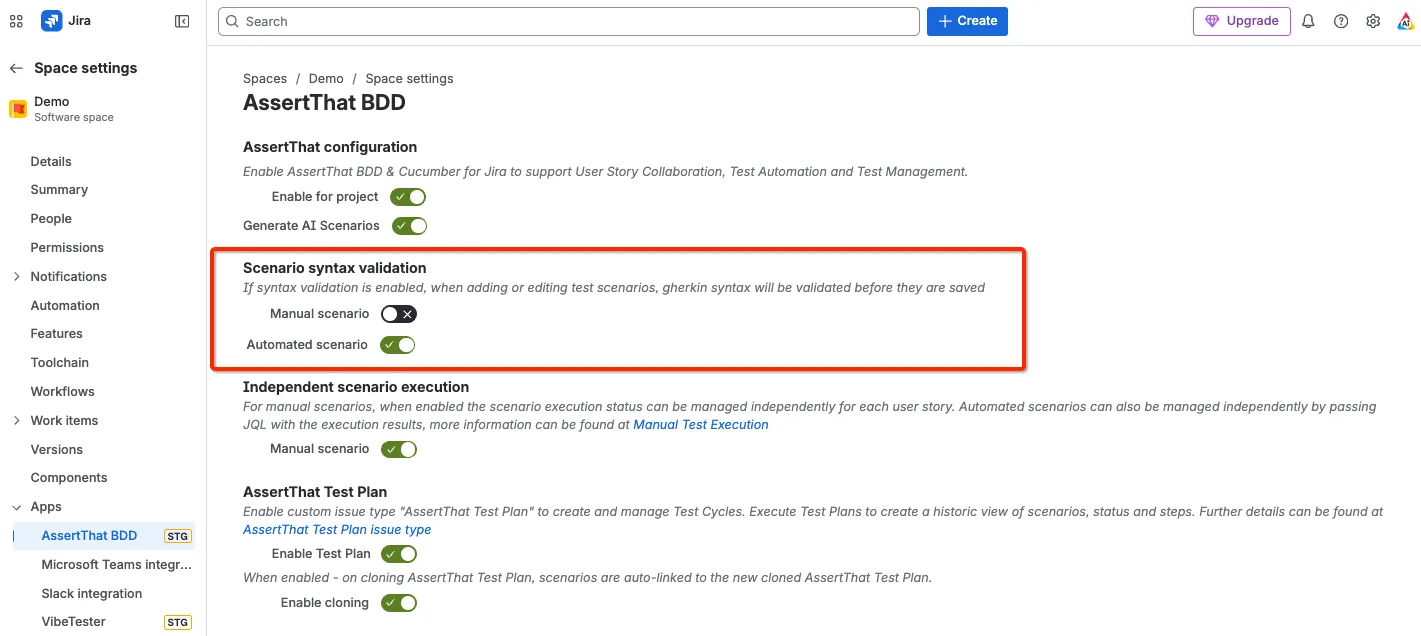Screen dimensions: 1421x636
Task: Open the Manual Test Execution link
Action: point(701,425)
